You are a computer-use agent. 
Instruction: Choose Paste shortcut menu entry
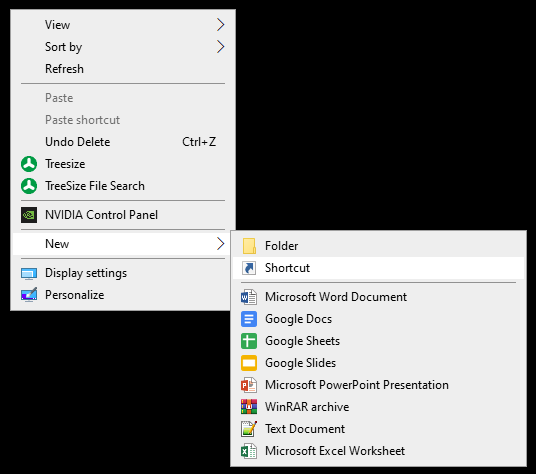coord(123,120)
